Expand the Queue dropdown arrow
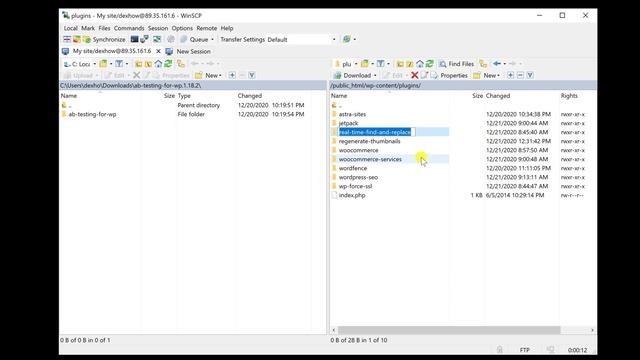 tap(212, 40)
